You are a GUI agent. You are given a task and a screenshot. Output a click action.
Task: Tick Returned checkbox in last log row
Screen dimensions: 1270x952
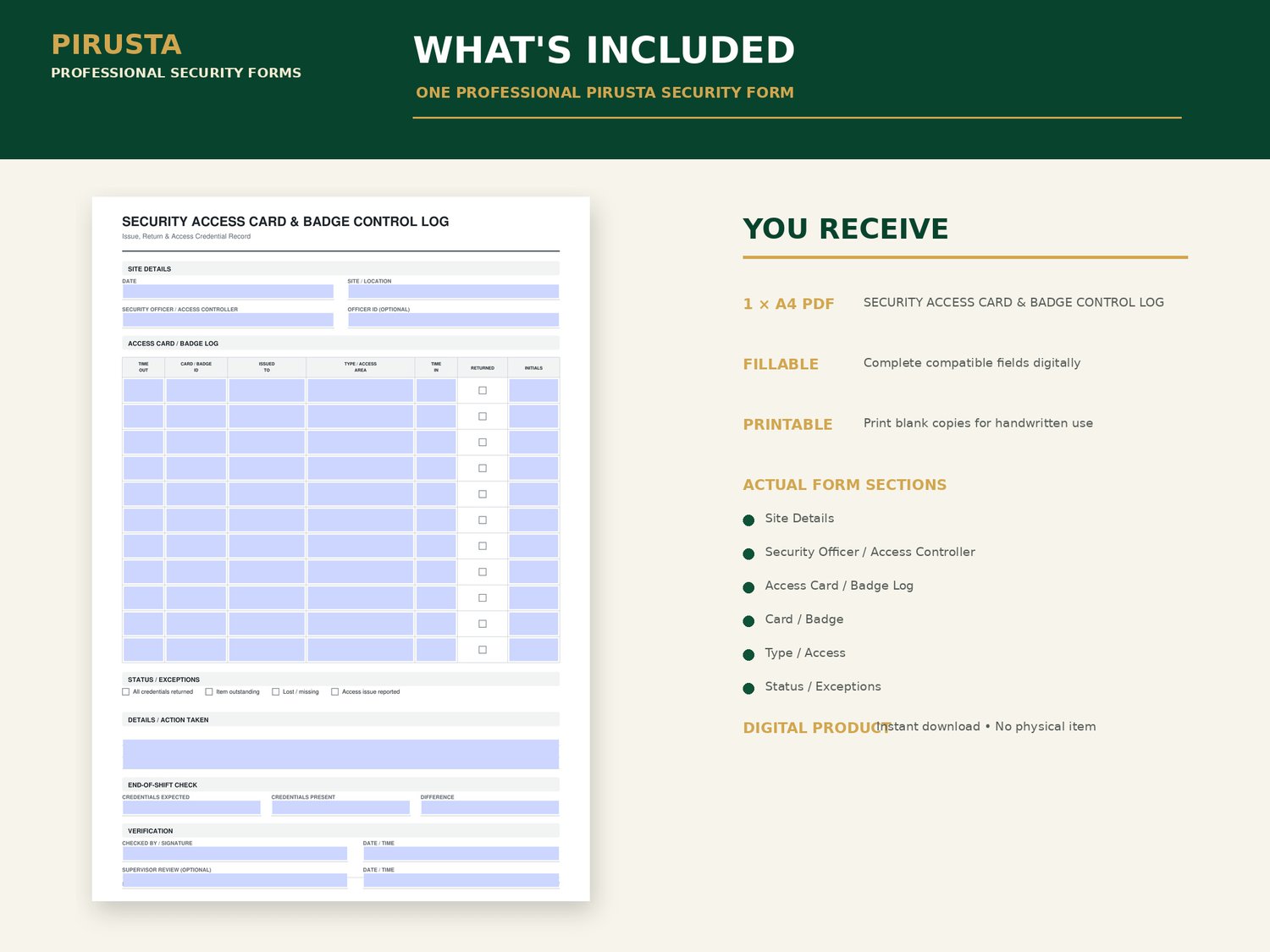click(483, 650)
